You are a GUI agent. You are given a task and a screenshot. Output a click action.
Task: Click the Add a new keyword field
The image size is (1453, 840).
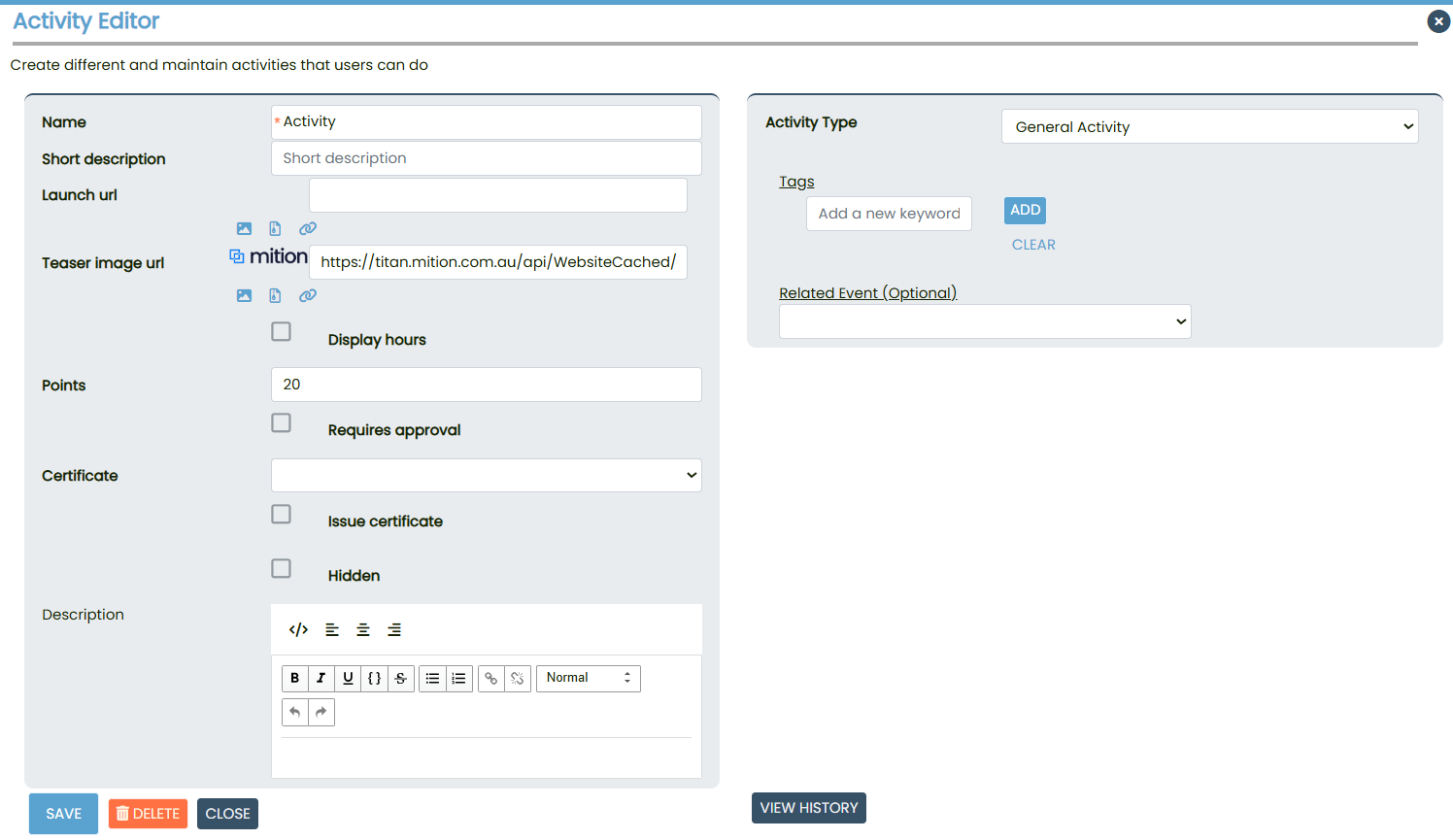[889, 214]
